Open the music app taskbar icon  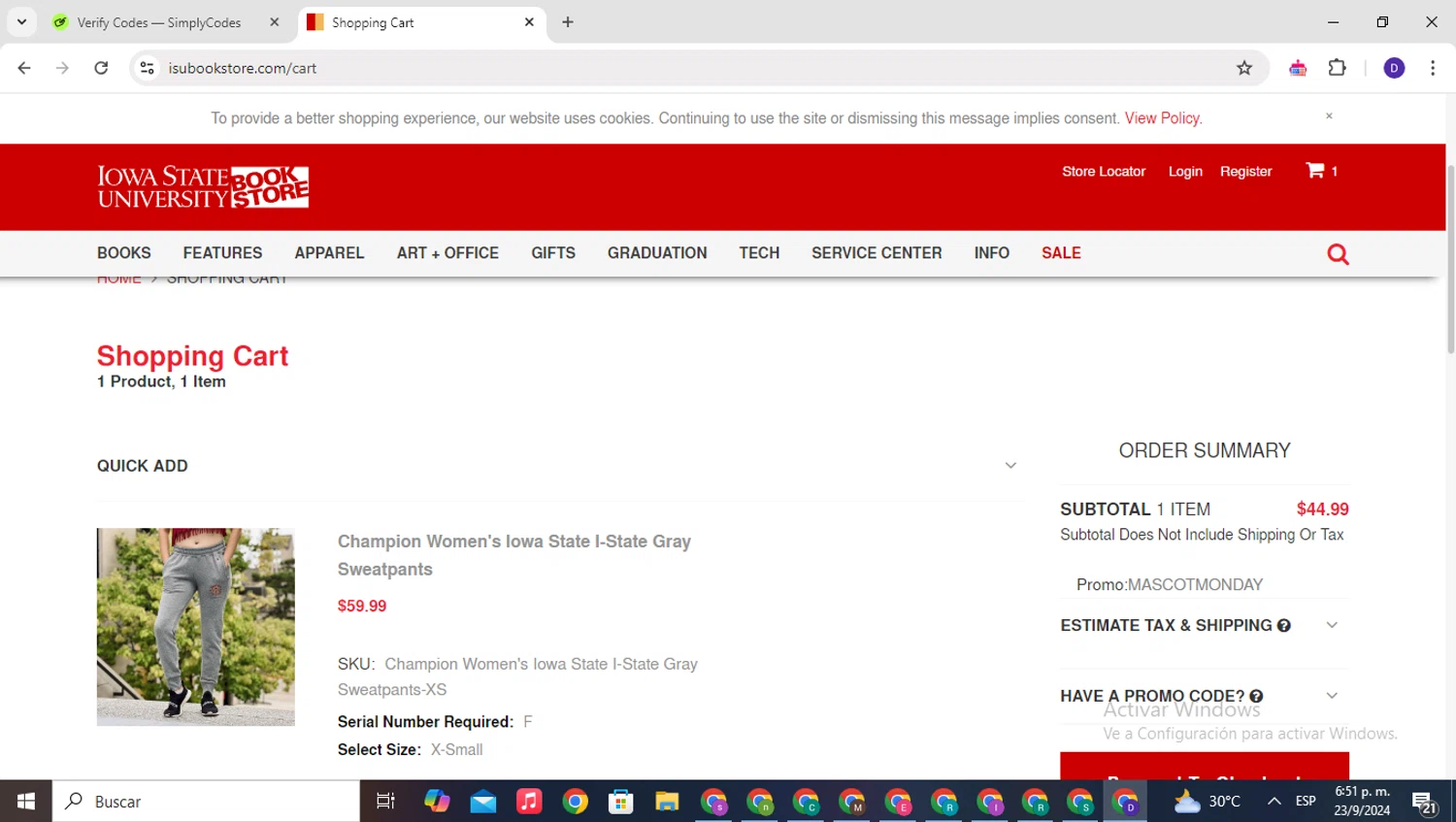pos(529,801)
